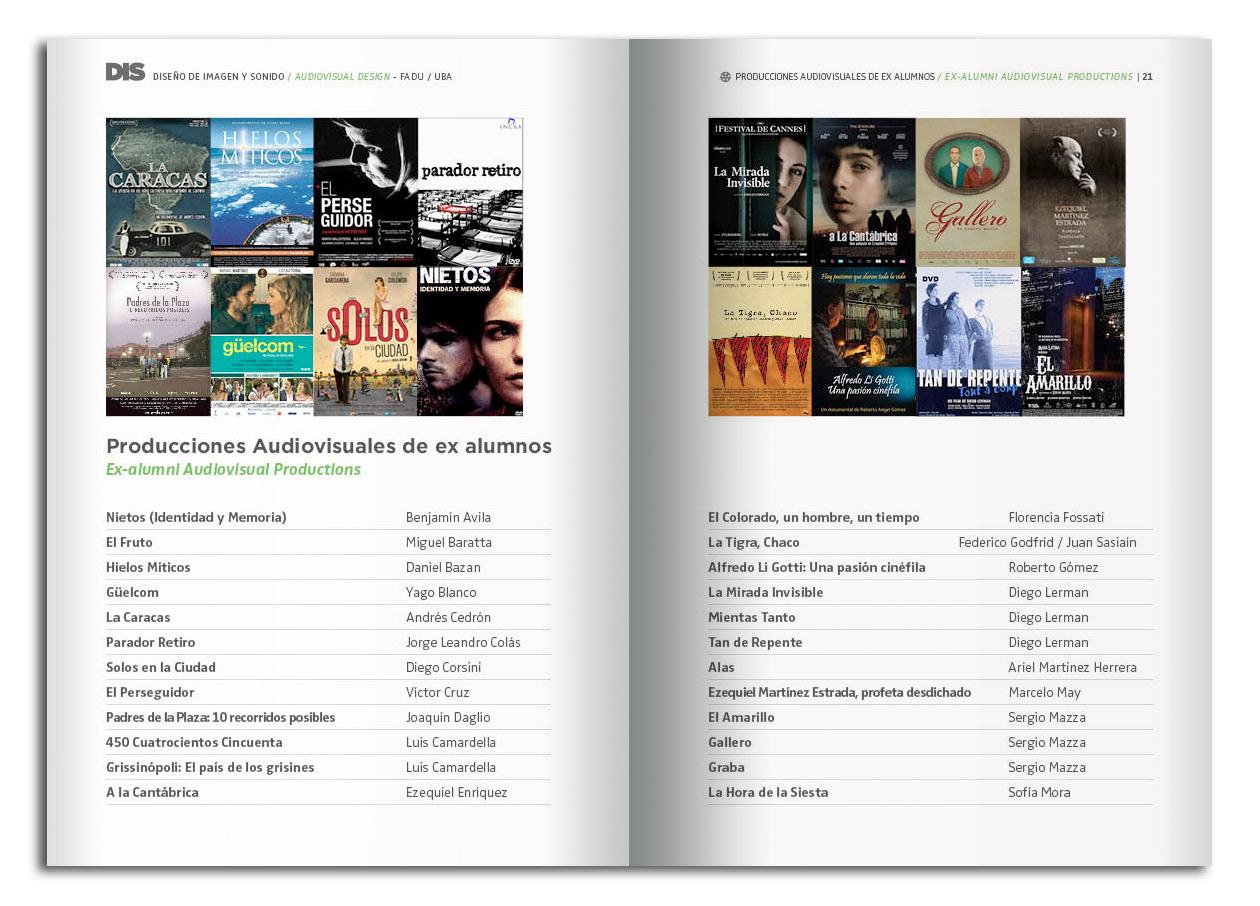The width and height of the screenshot is (1260, 906).
Task: Select 'Tan de Repente' in the list
Action: [x=755, y=642]
